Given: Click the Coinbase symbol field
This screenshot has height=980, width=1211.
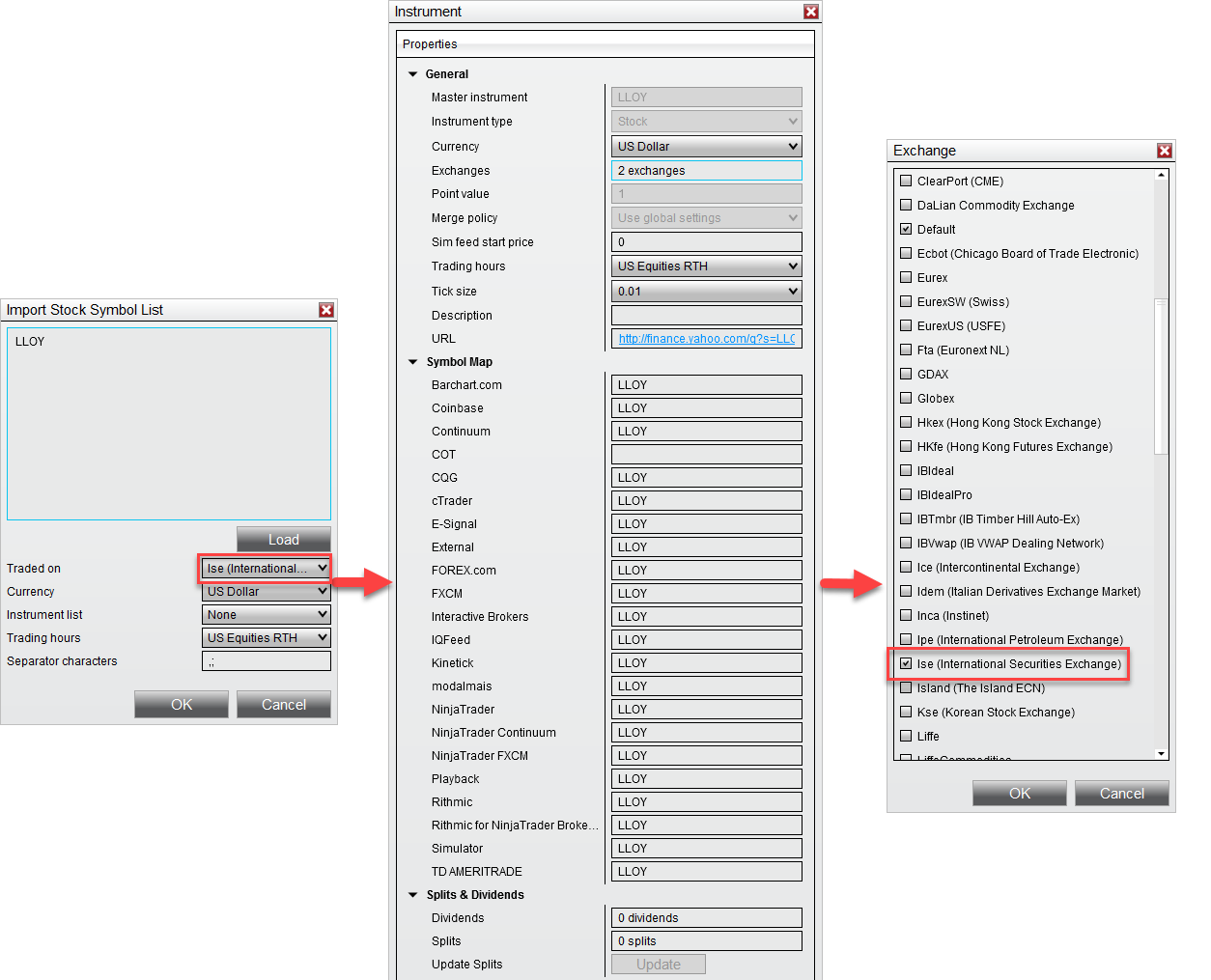Looking at the screenshot, I should point(707,408).
